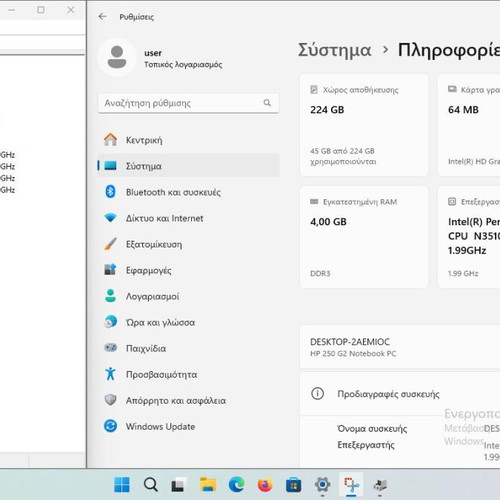Open Λογαριασμοί accounts settings

click(x=188, y=296)
